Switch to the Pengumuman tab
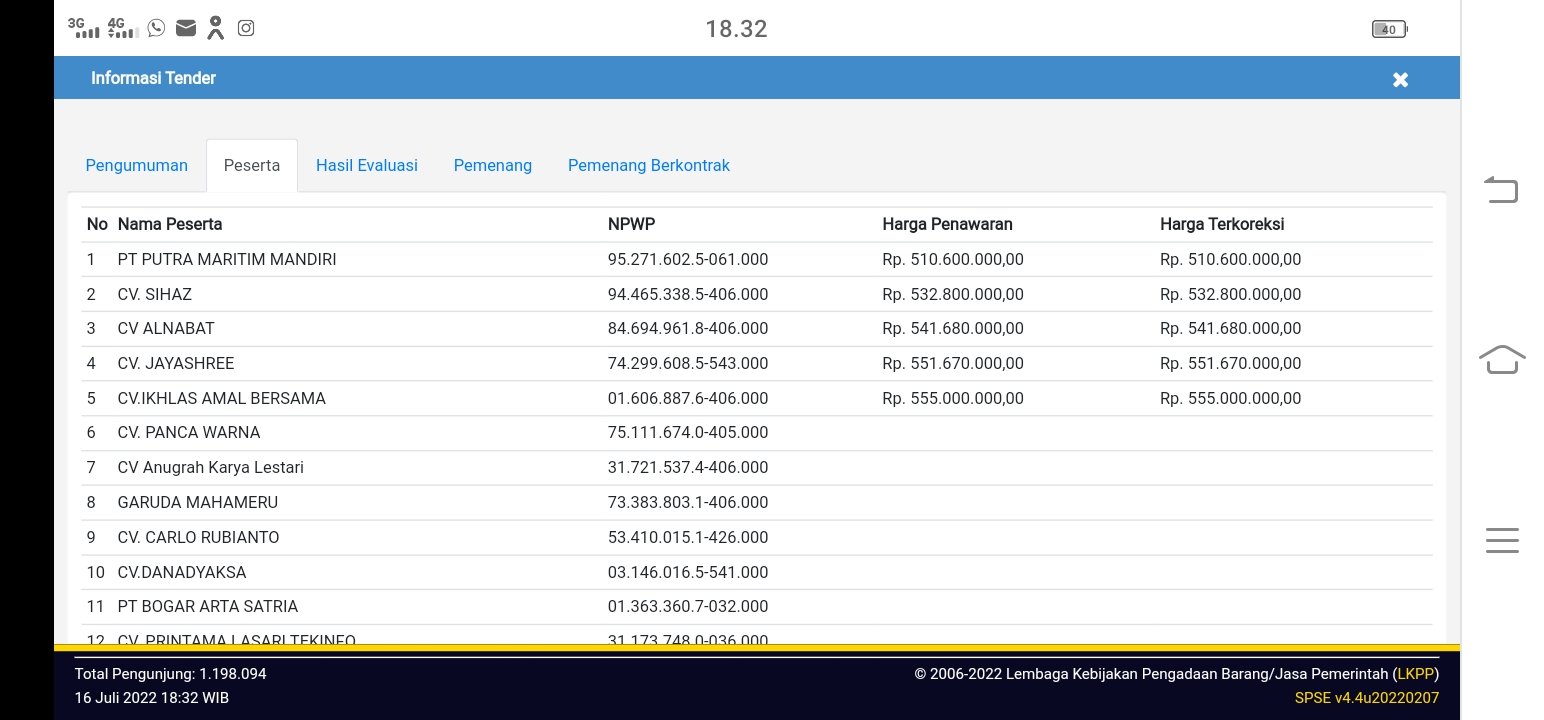Image resolution: width=1544 pixels, height=720 pixels. coord(136,166)
